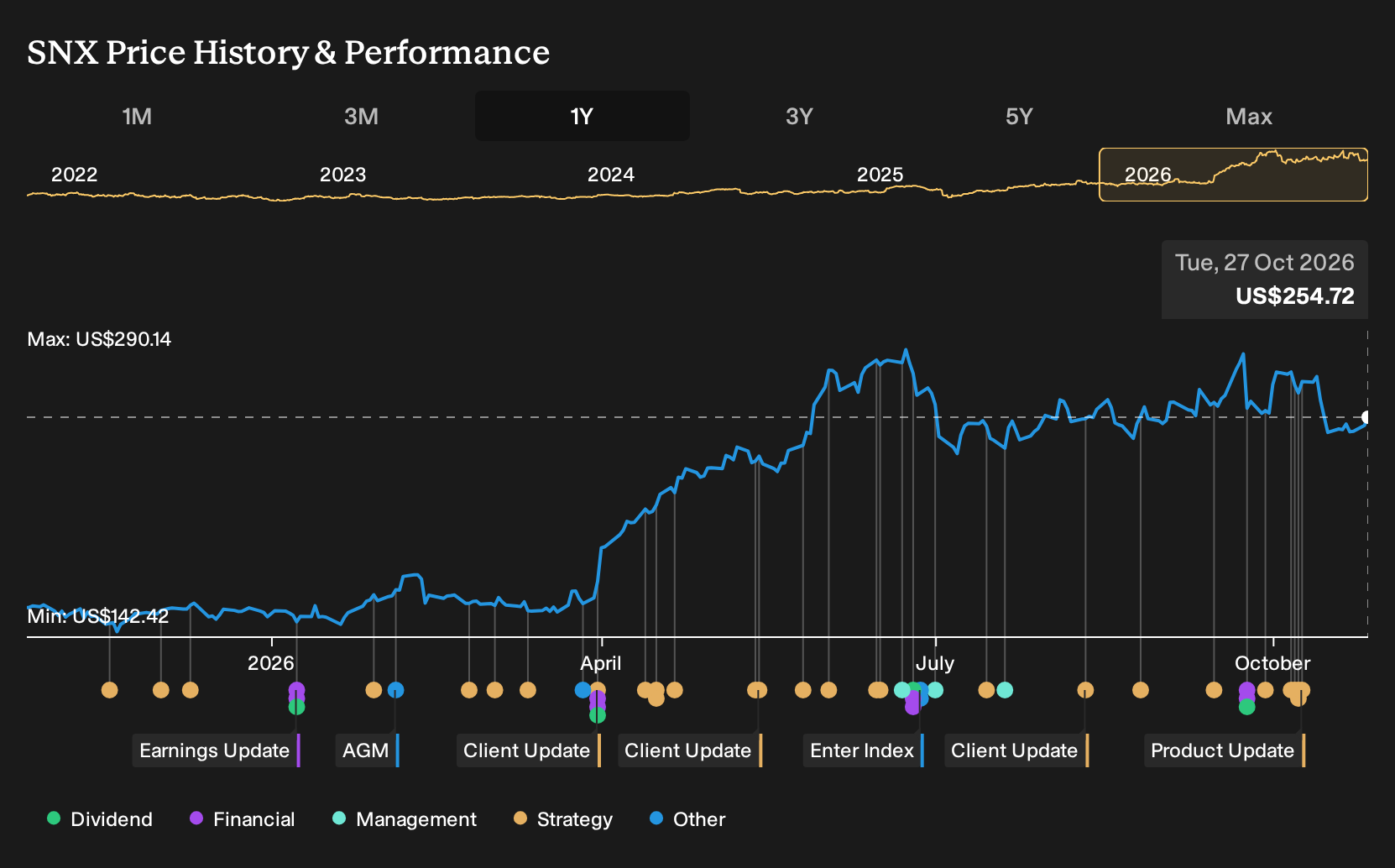
Task: Click the blue event dot left of April
Action: click(583, 690)
